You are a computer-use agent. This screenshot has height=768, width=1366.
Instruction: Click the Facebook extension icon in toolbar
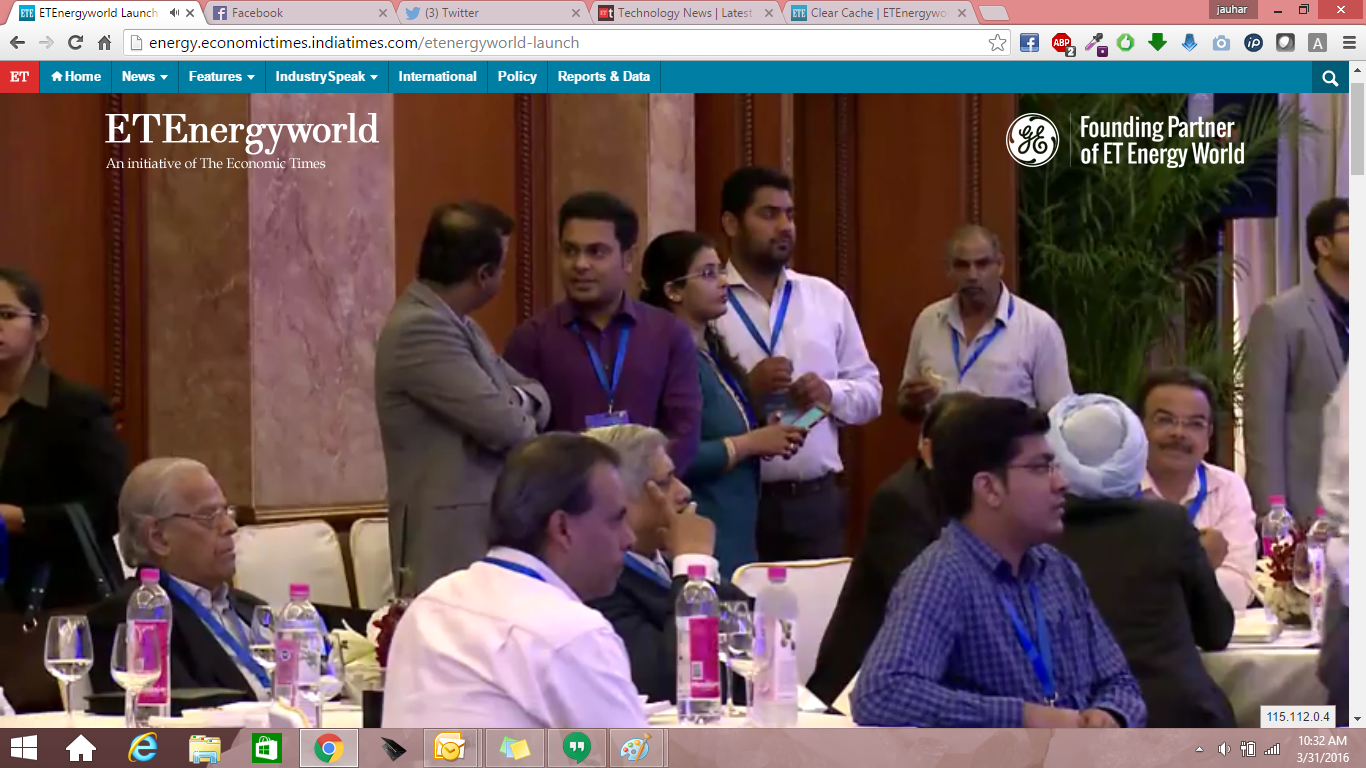[1029, 43]
